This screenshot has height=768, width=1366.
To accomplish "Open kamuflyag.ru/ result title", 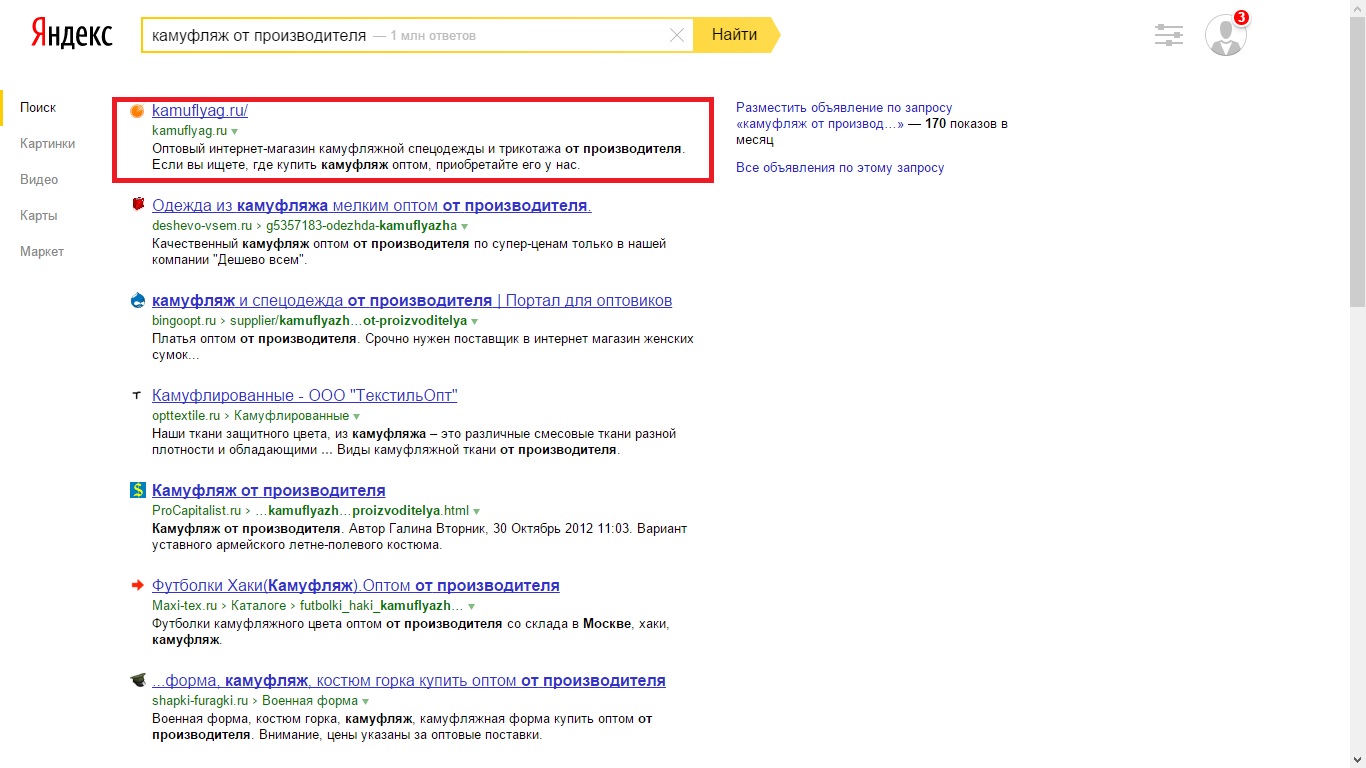I will tap(200, 111).
